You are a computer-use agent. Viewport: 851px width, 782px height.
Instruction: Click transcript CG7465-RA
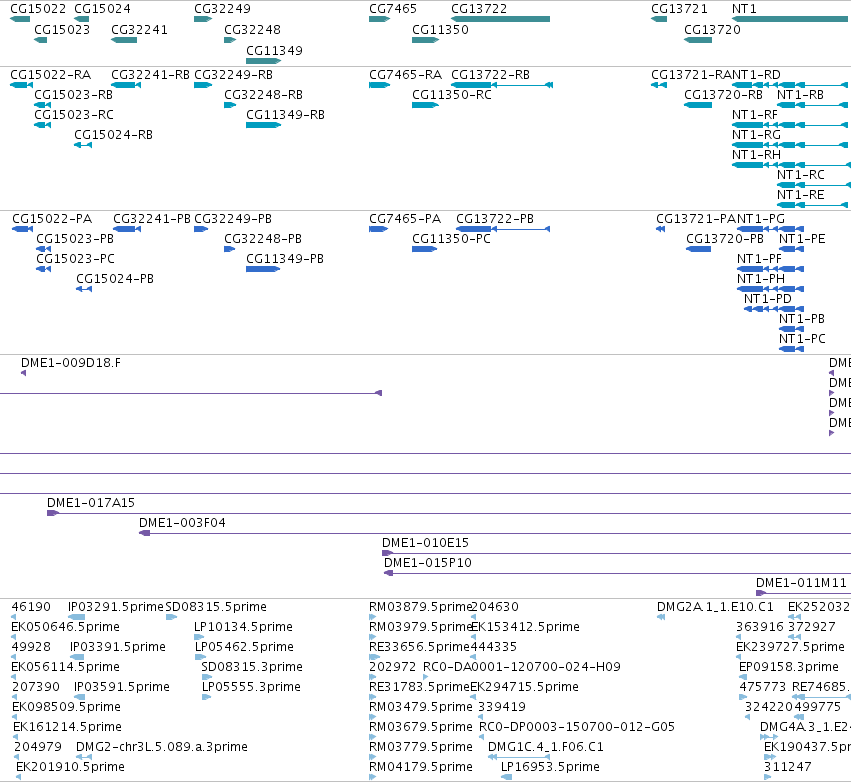(x=405, y=75)
